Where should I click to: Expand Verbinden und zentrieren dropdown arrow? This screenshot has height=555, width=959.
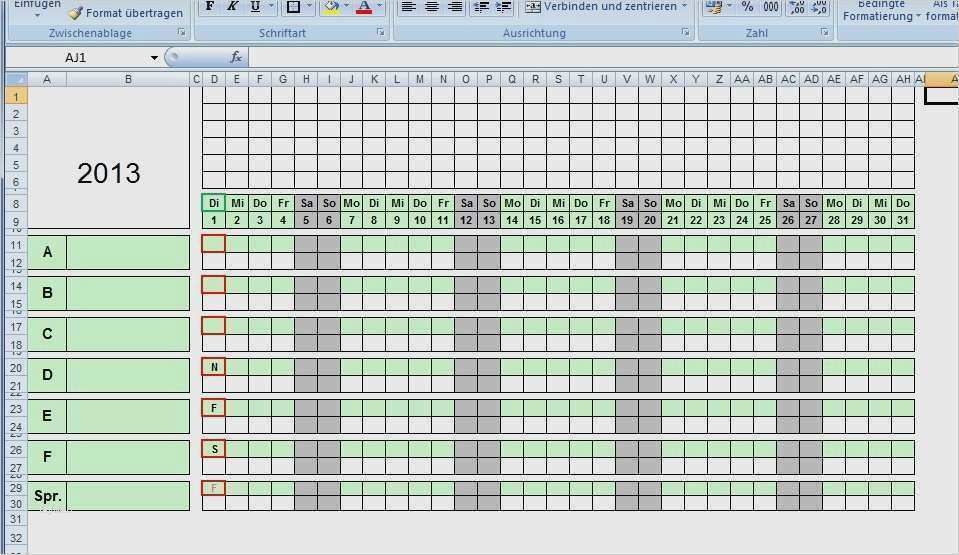[x=685, y=7]
